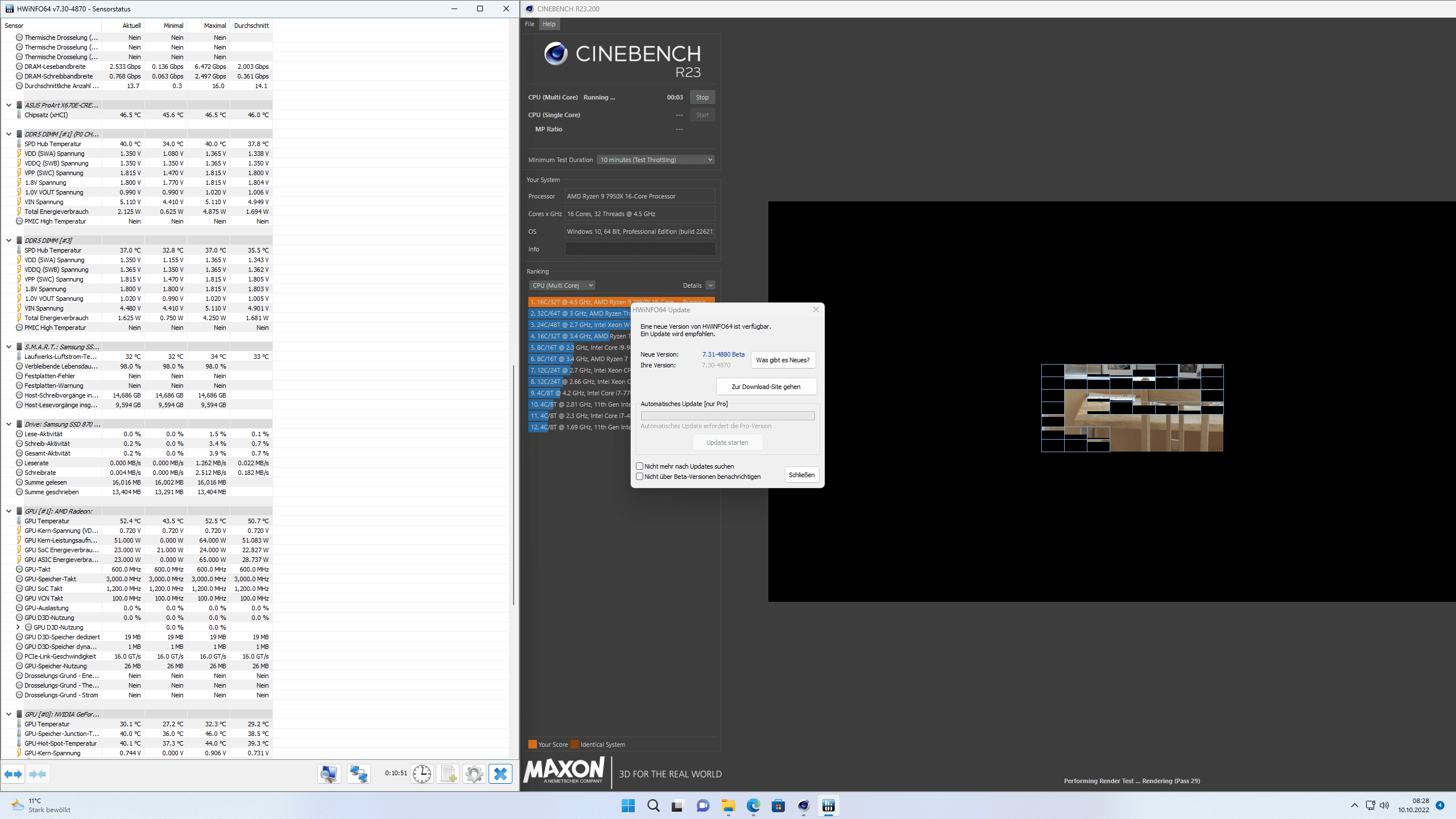Click the Aktuell column header

coord(123,26)
